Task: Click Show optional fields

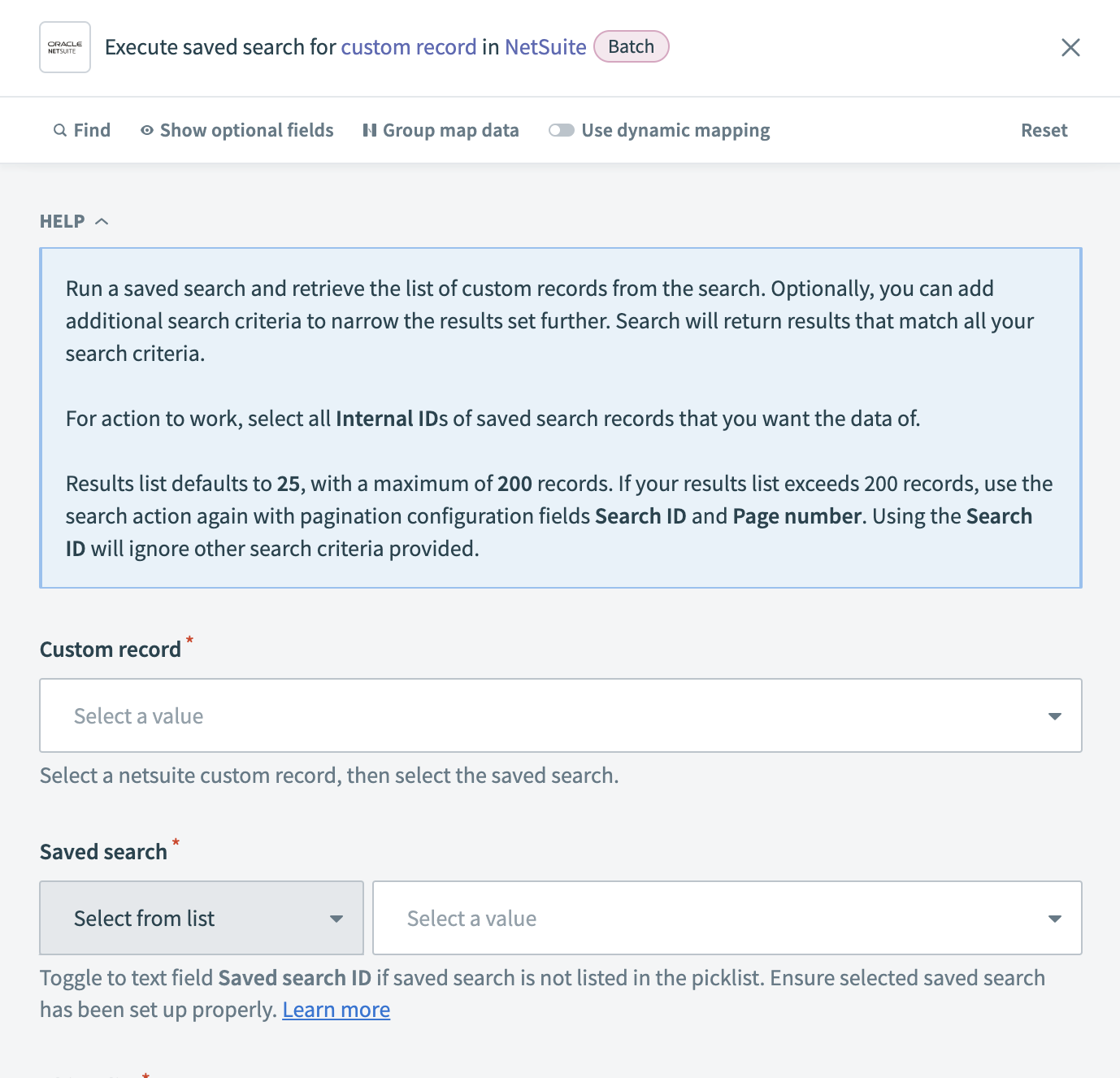Action: [245, 130]
